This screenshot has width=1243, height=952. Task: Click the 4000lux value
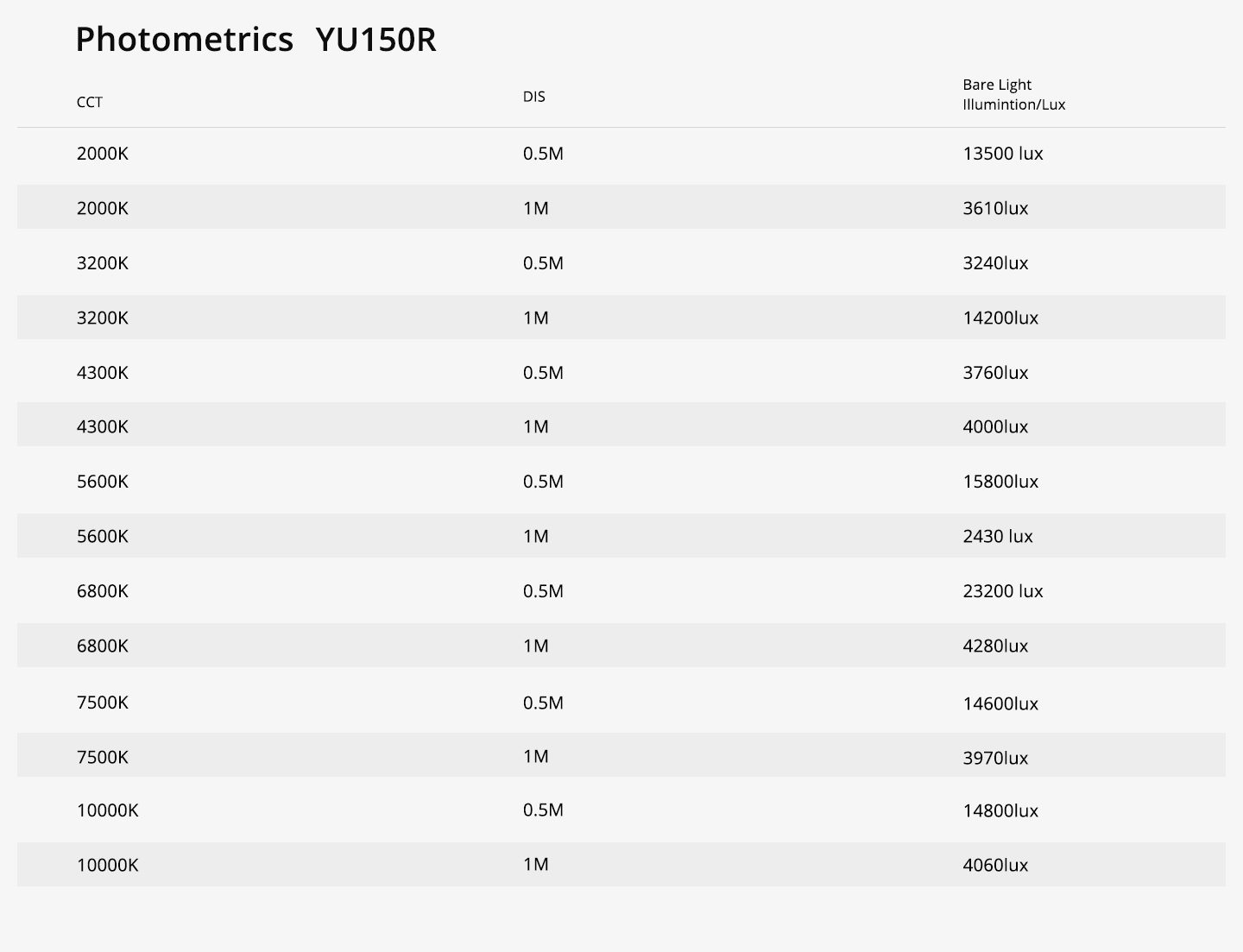(x=995, y=426)
